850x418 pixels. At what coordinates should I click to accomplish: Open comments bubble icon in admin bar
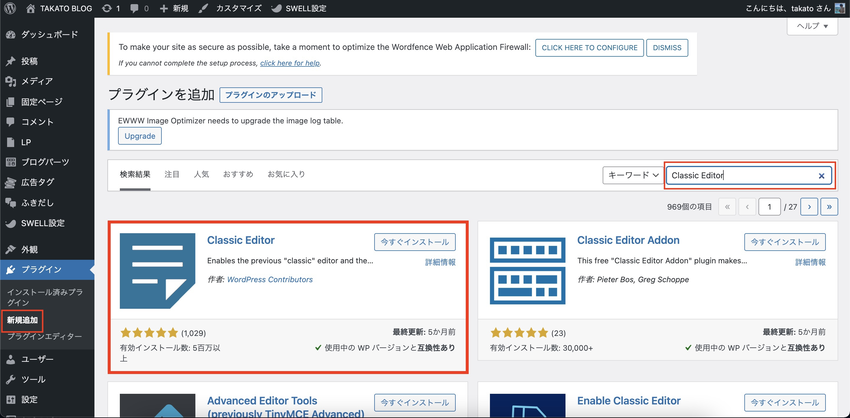tap(133, 9)
